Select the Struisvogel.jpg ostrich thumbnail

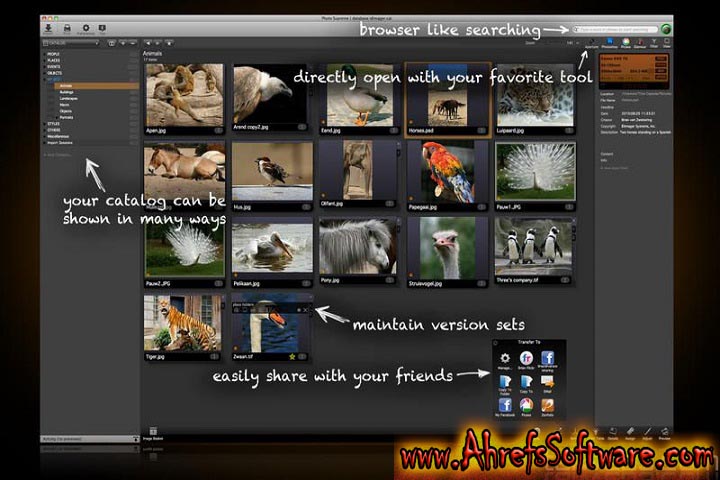[x=447, y=253]
